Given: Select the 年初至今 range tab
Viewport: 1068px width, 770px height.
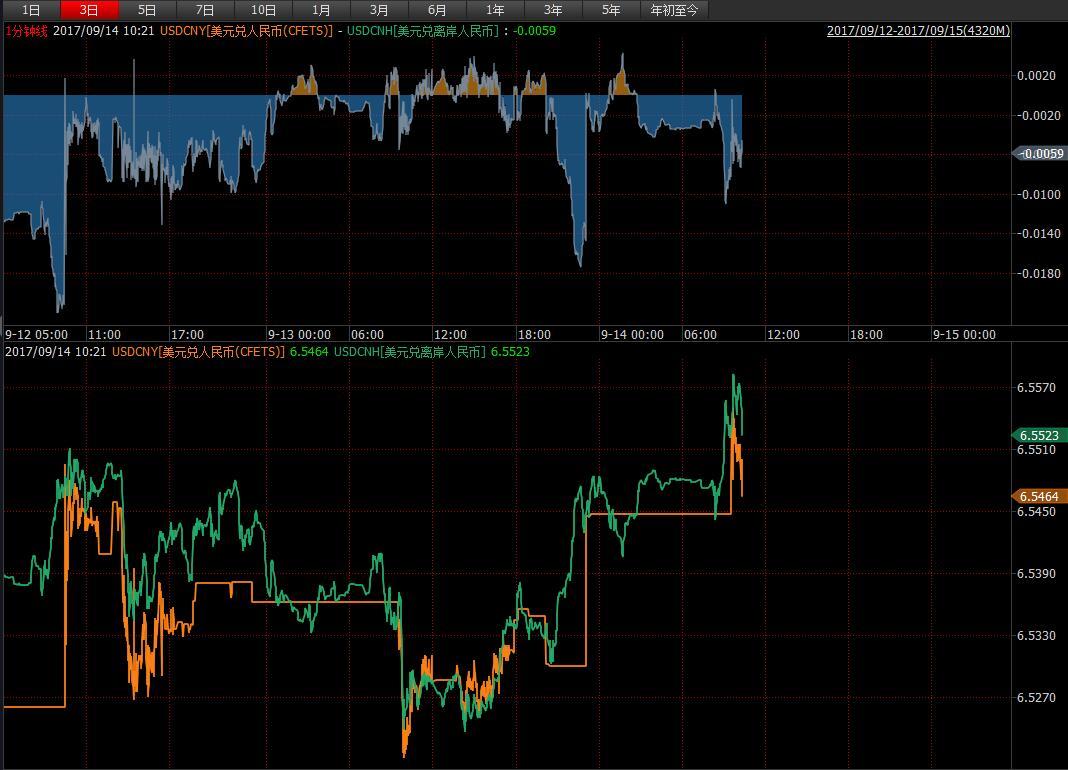Looking at the screenshot, I should coord(674,10).
